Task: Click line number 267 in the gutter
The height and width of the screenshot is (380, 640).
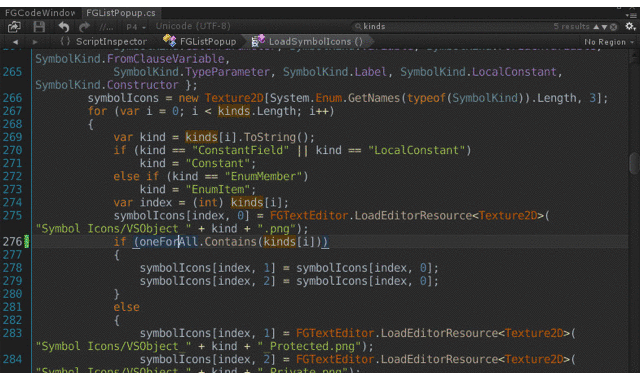Action: (12, 111)
